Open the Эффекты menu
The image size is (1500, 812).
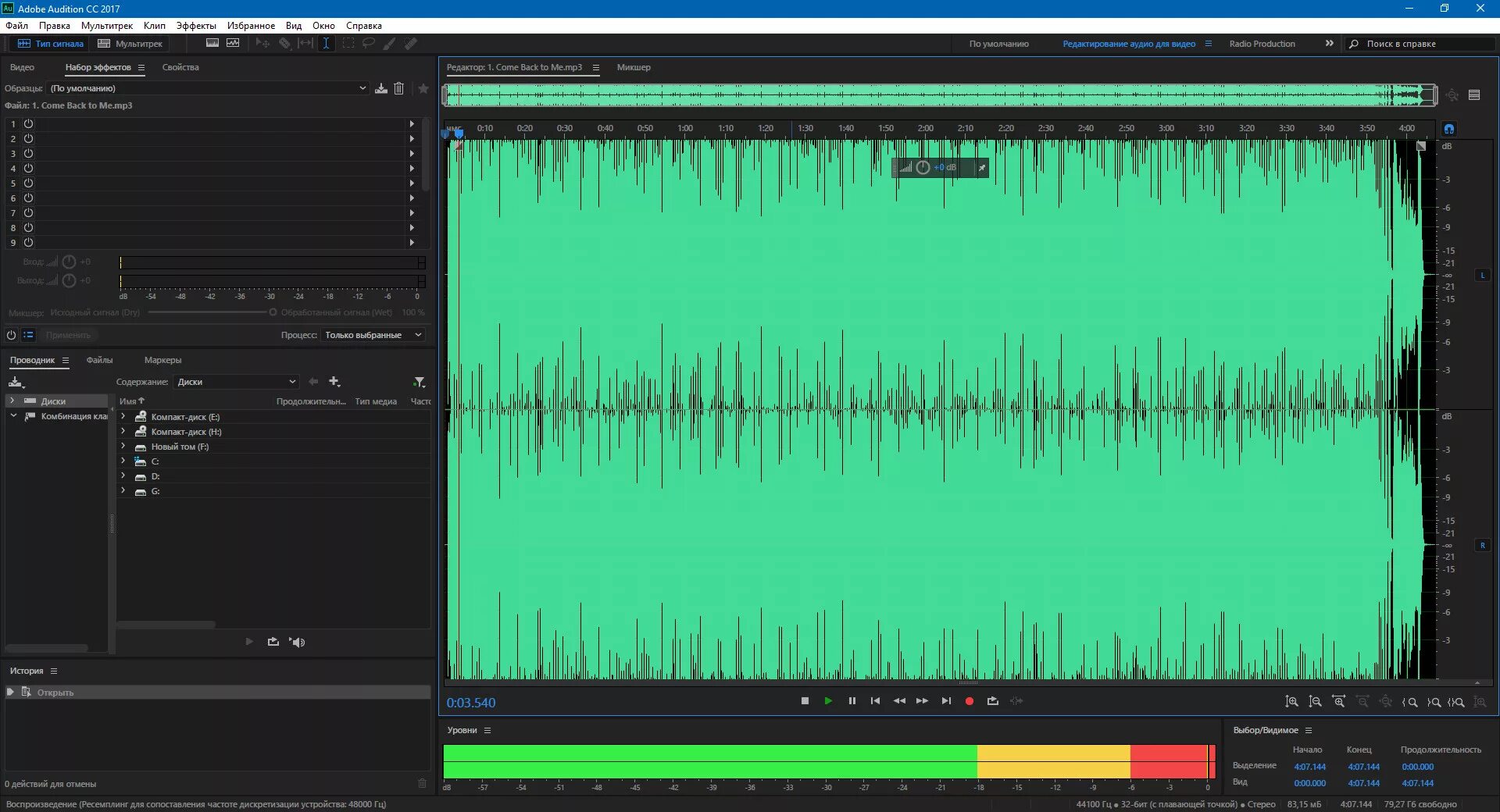tap(196, 26)
